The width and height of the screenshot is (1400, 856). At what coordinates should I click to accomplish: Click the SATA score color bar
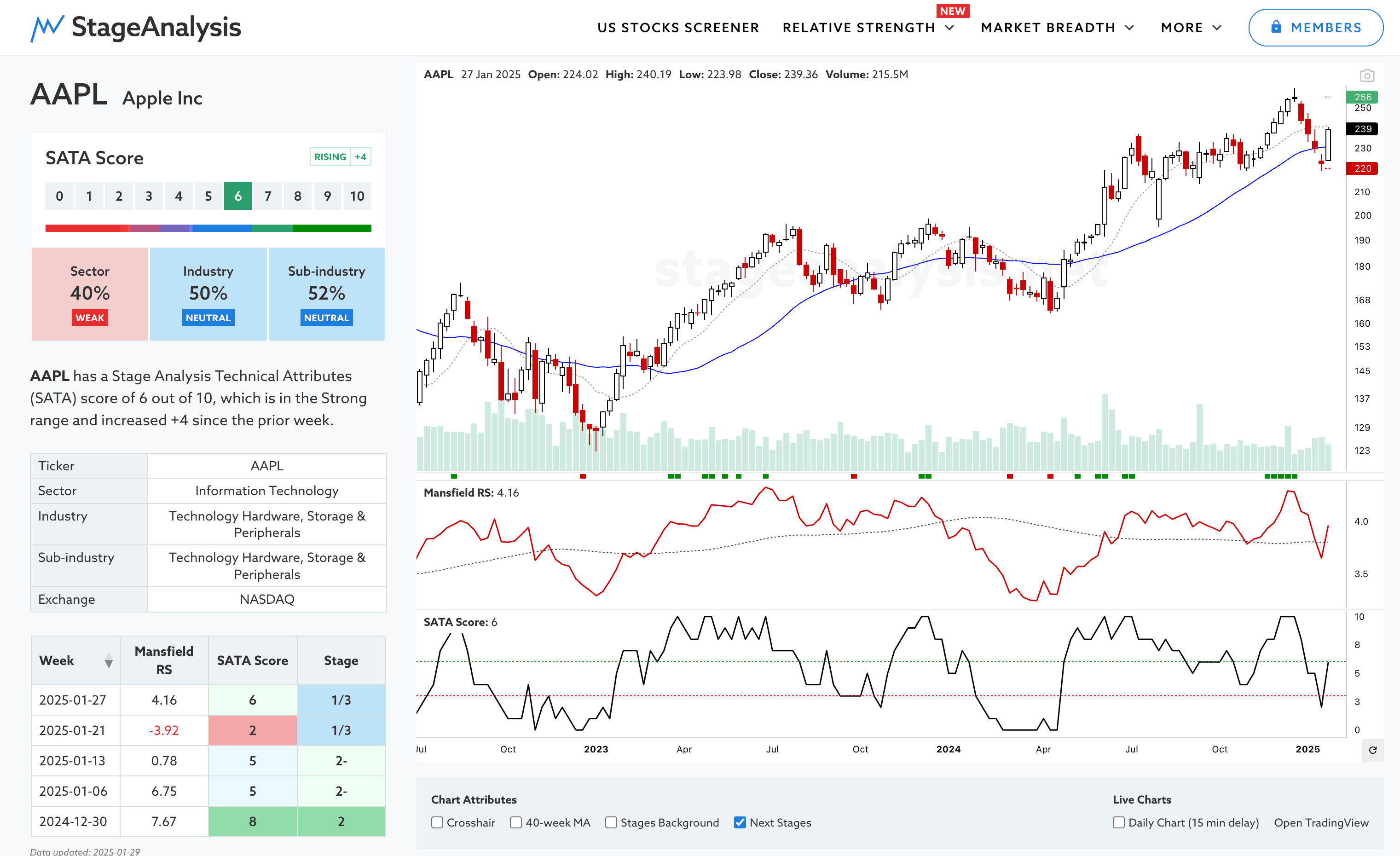pyautogui.click(x=208, y=228)
